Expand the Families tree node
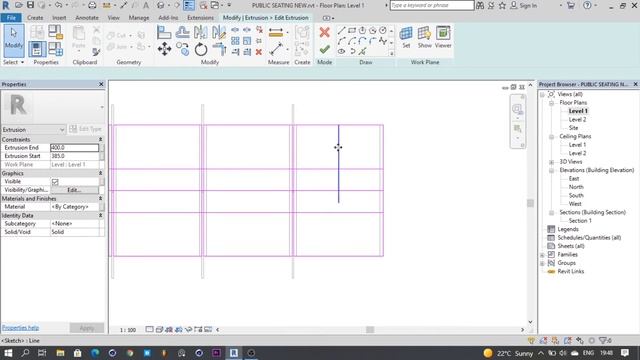The image size is (640, 360). pyautogui.click(x=542, y=255)
